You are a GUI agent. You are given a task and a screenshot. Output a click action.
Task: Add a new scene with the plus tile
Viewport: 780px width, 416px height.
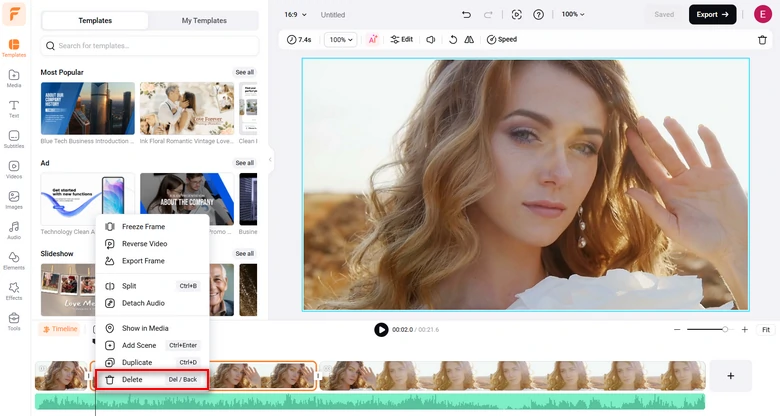tap(730, 376)
